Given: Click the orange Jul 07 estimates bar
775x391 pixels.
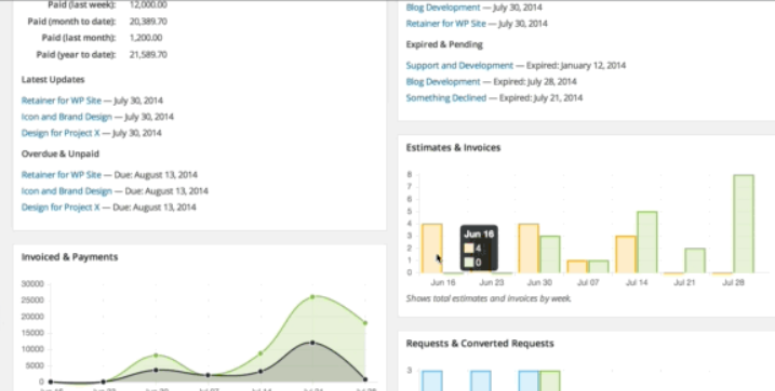Looking at the screenshot, I should click(x=576, y=266).
